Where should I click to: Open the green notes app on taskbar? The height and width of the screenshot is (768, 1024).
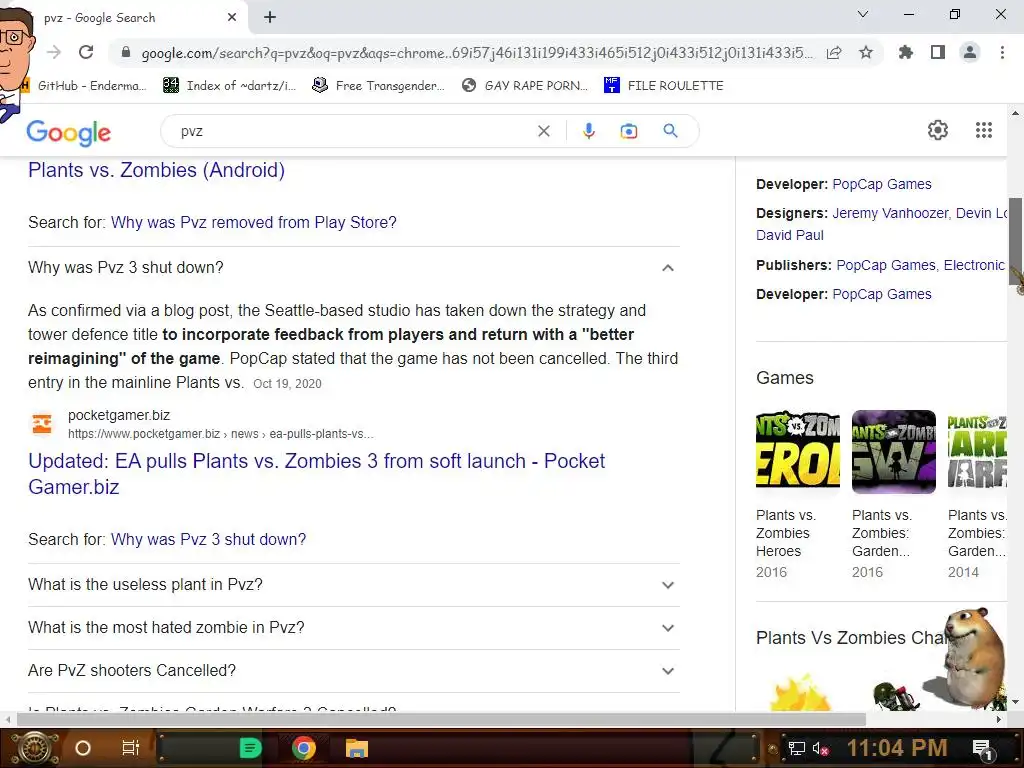251,748
